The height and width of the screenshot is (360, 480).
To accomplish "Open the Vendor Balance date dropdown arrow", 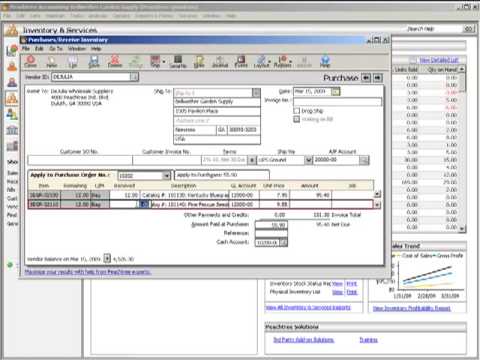I will pos(107,258).
